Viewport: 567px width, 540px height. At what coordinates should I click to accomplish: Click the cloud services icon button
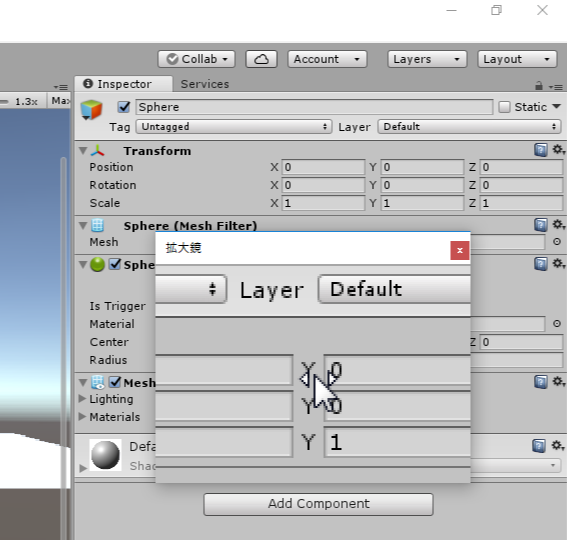(261, 59)
